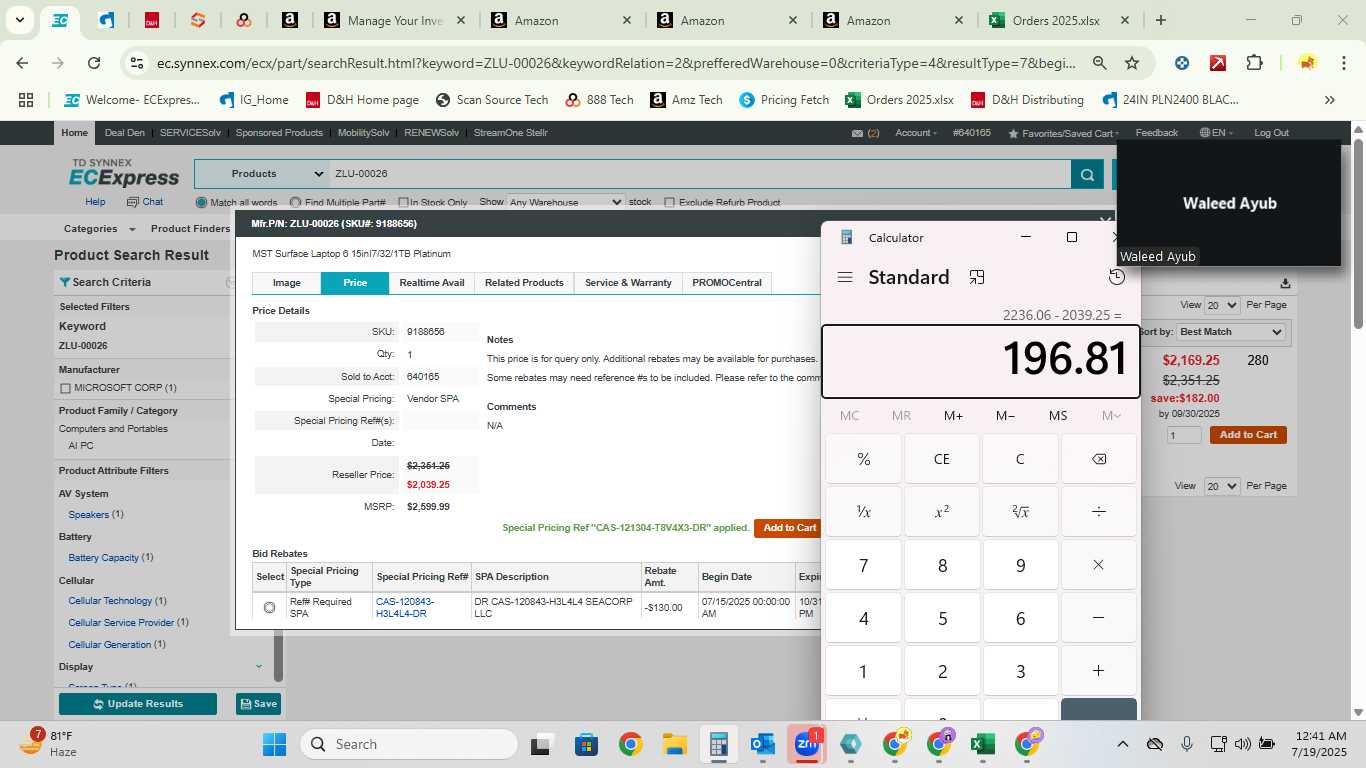
Task: Bookmark this page with the star icon
Action: (x=1132, y=63)
